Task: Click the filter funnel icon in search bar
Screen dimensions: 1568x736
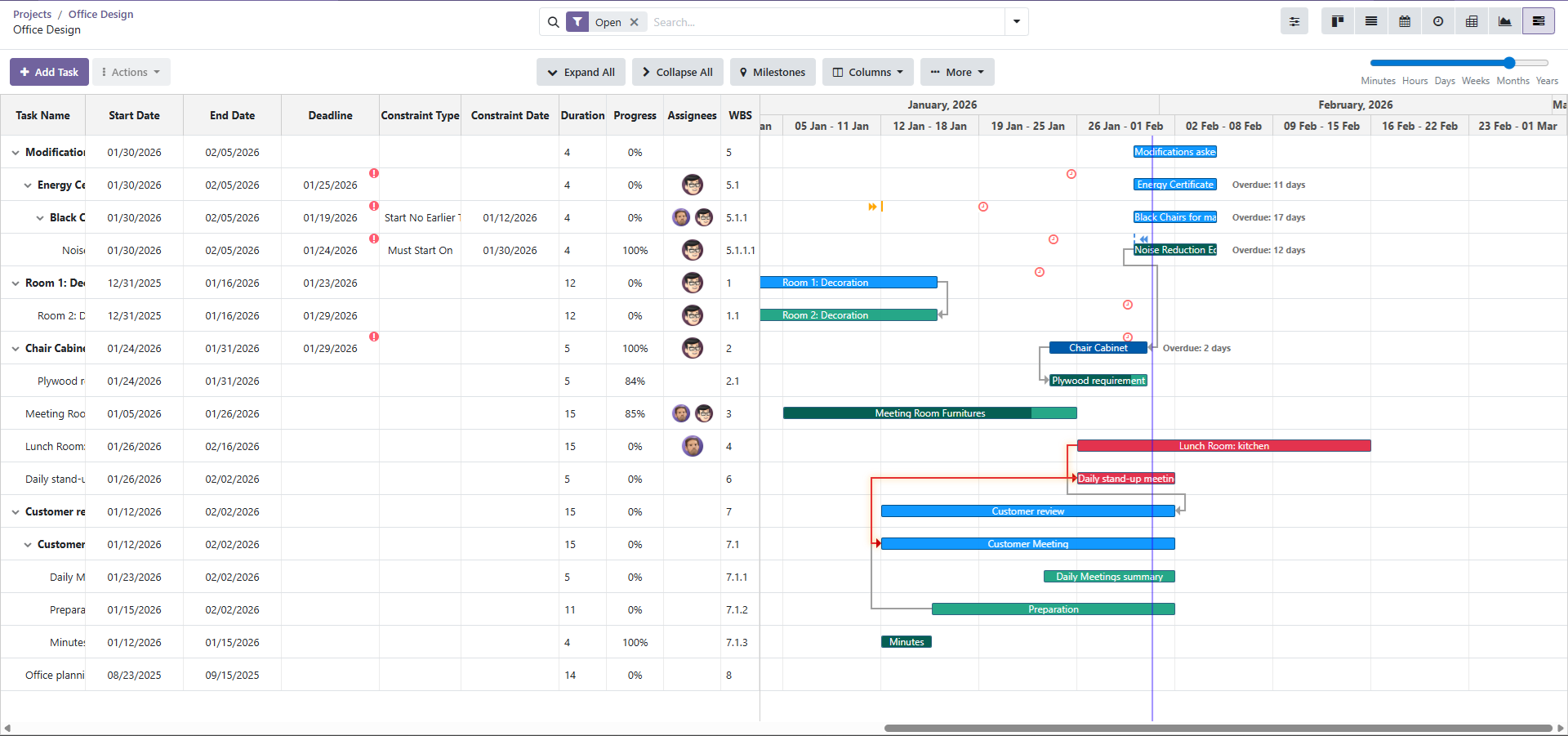Action: (577, 22)
